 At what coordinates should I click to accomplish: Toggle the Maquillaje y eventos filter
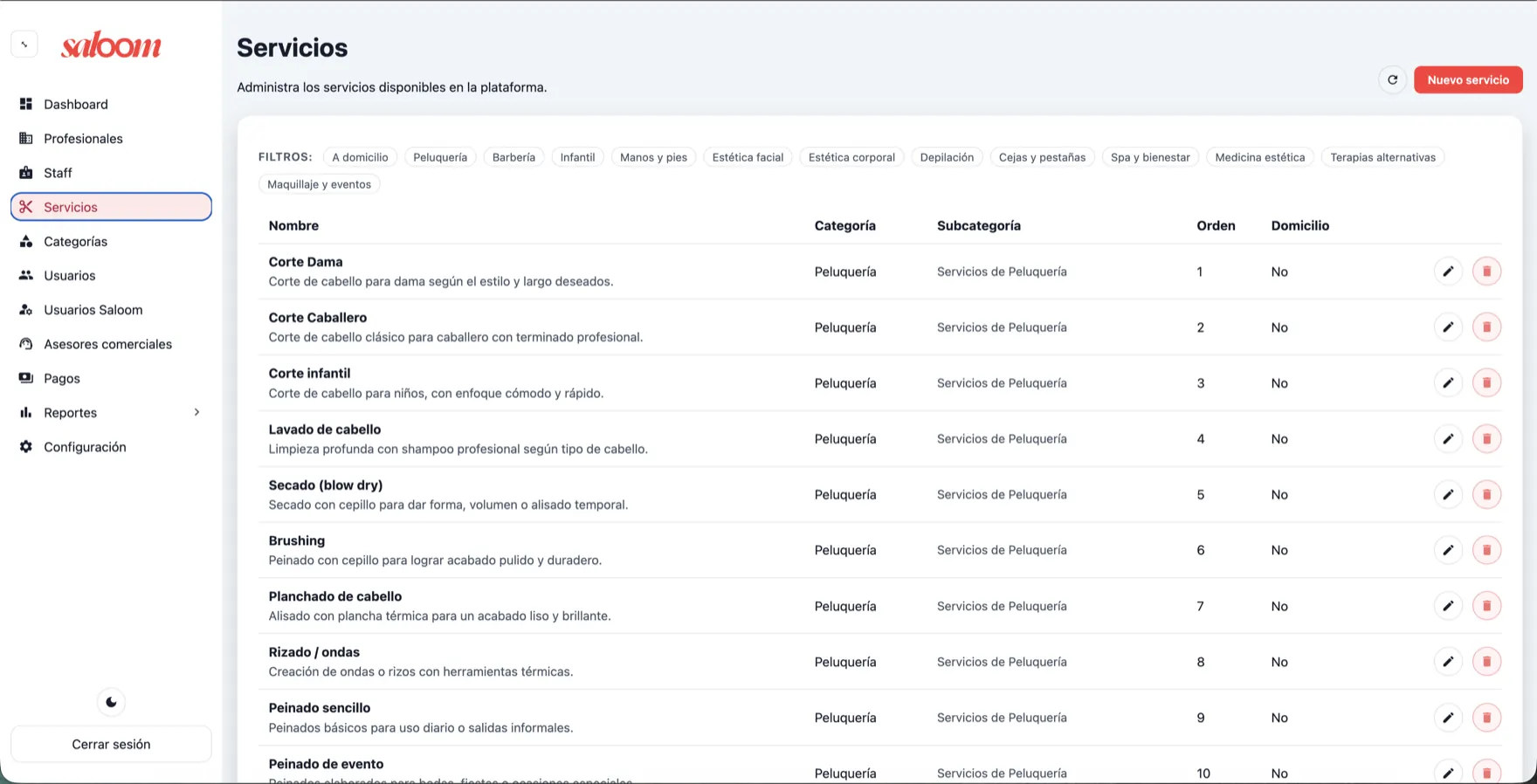coord(319,184)
